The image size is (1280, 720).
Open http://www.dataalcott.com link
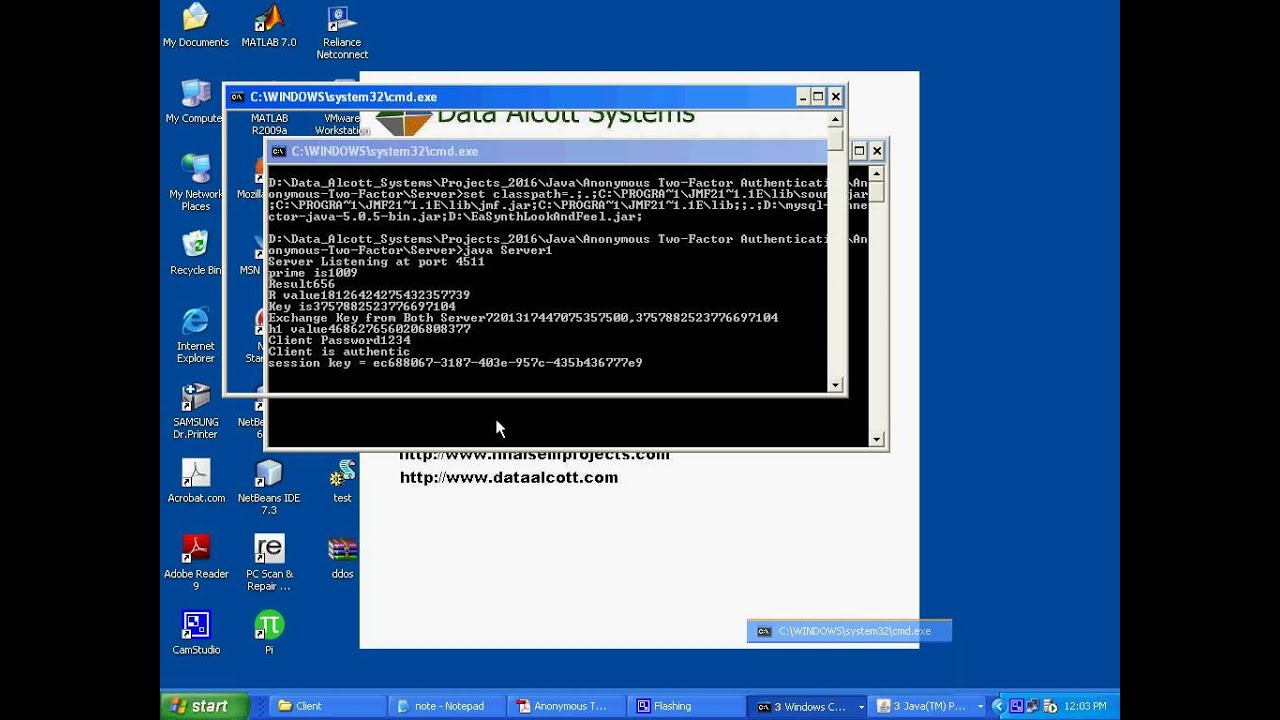509,477
